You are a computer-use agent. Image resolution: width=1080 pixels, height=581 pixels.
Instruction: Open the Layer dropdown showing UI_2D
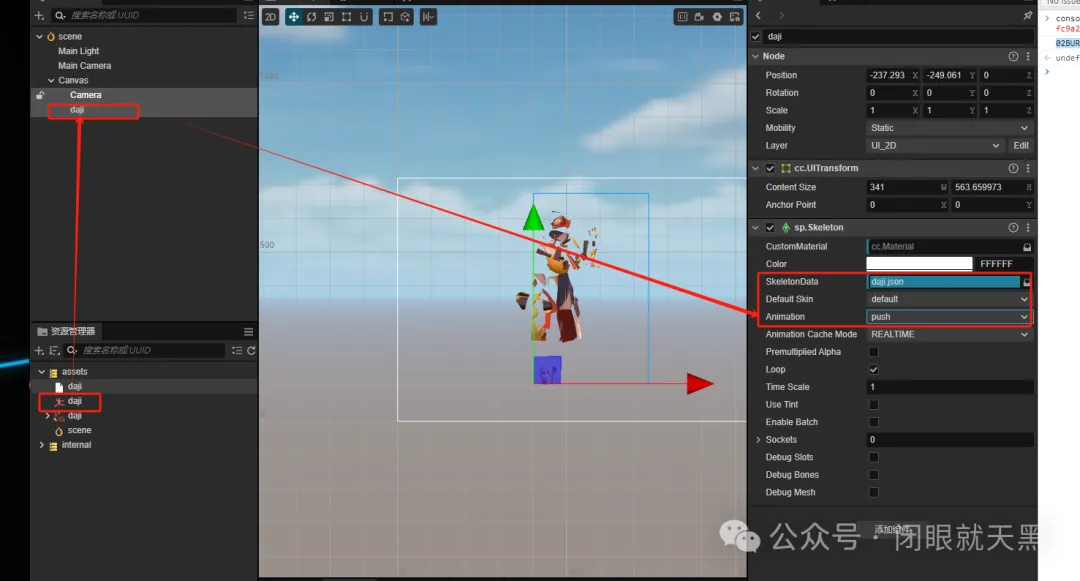(935, 146)
